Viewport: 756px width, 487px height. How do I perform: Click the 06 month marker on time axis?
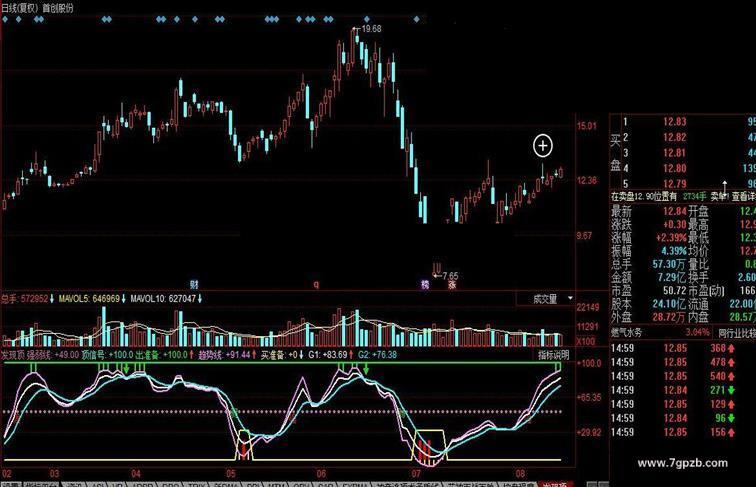click(x=321, y=474)
